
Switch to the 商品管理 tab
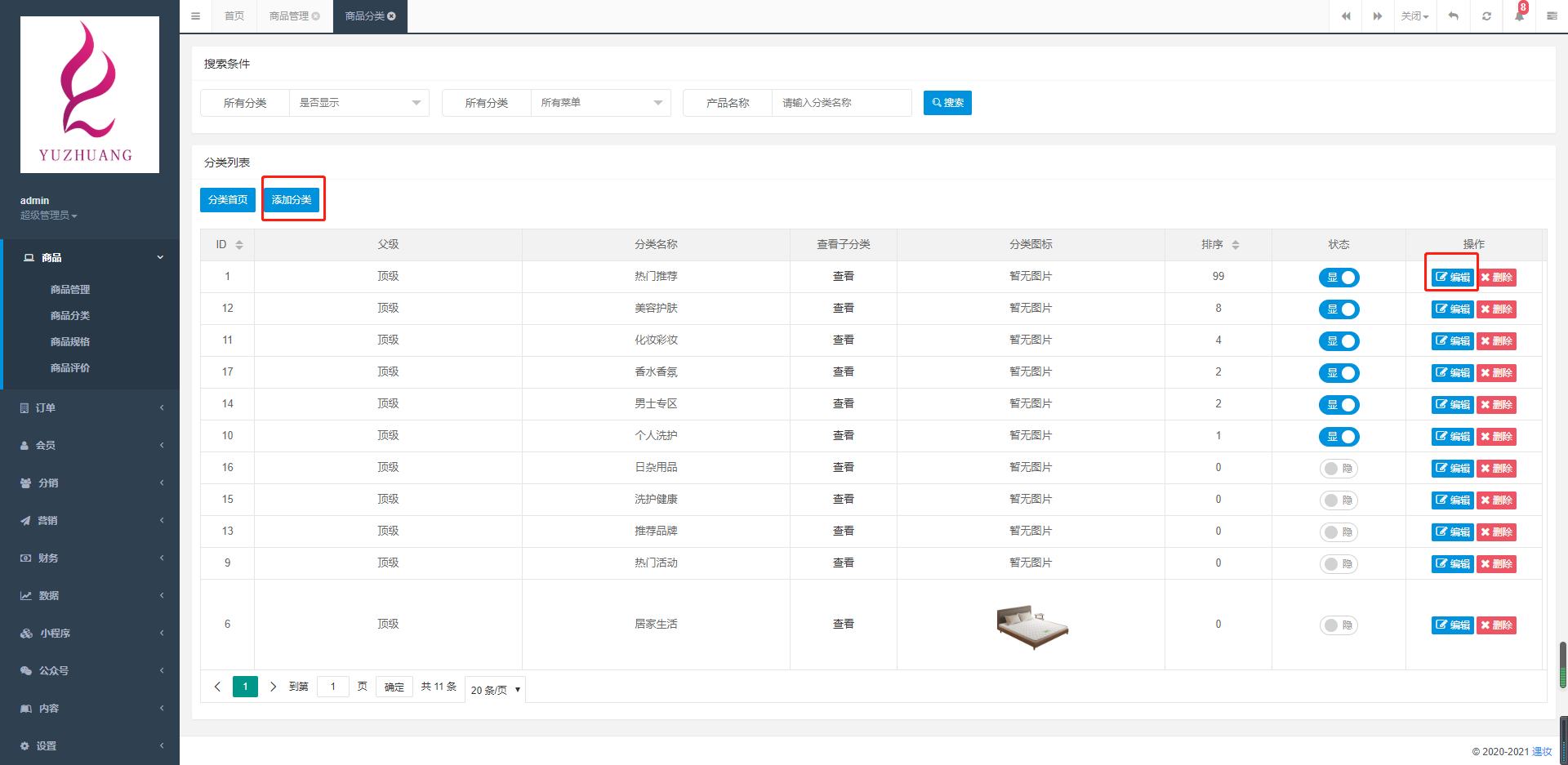tap(289, 16)
